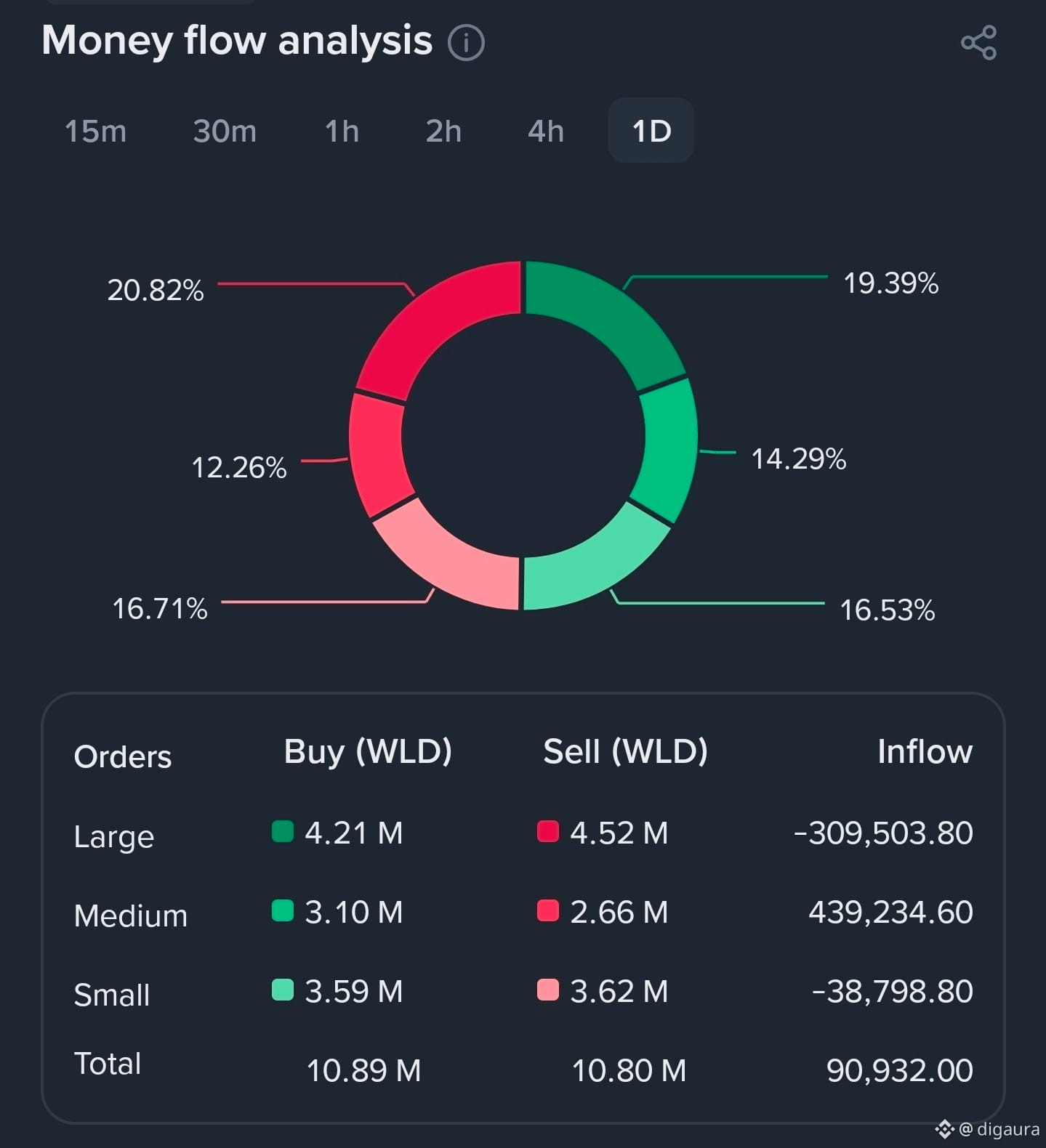Screen dimensions: 1046x1148
Task: Select the Total row label
Action: [108, 1064]
